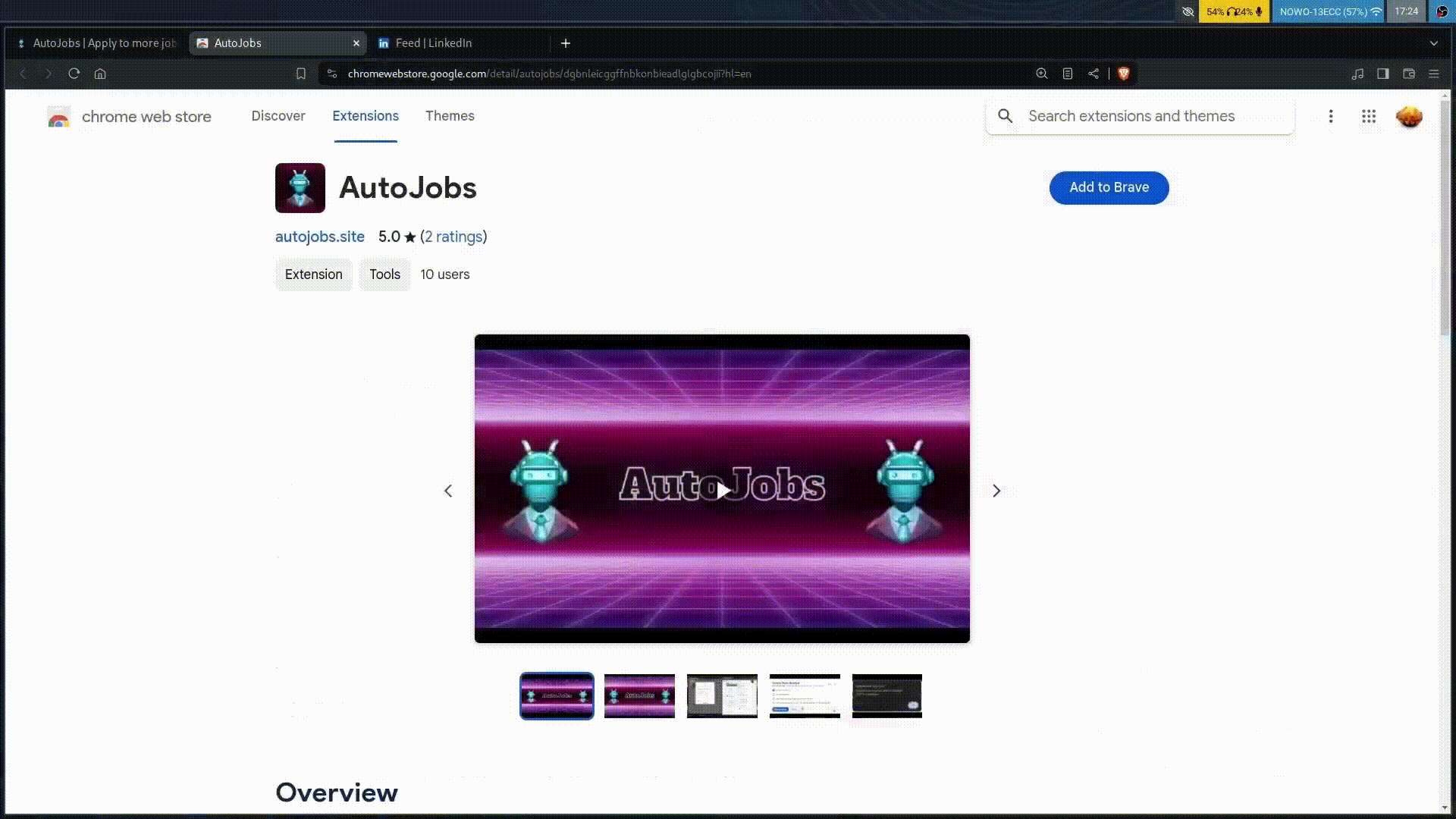Click the share icon in address bar
Viewport: 1456px width, 819px height.
point(1094,74)
